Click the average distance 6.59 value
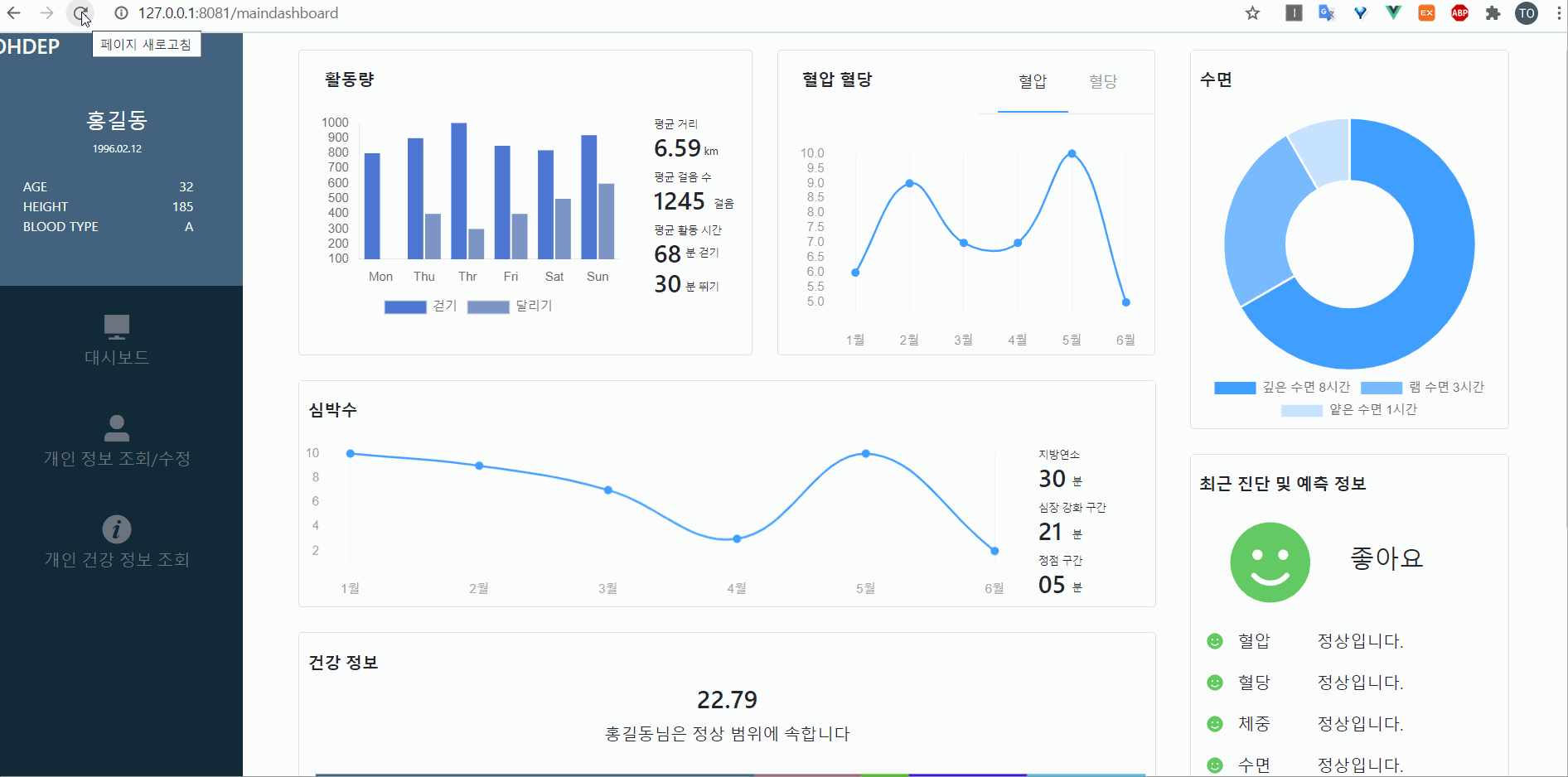The width and height of the screenshot is (1568, 777). click(x=677, y=148)
